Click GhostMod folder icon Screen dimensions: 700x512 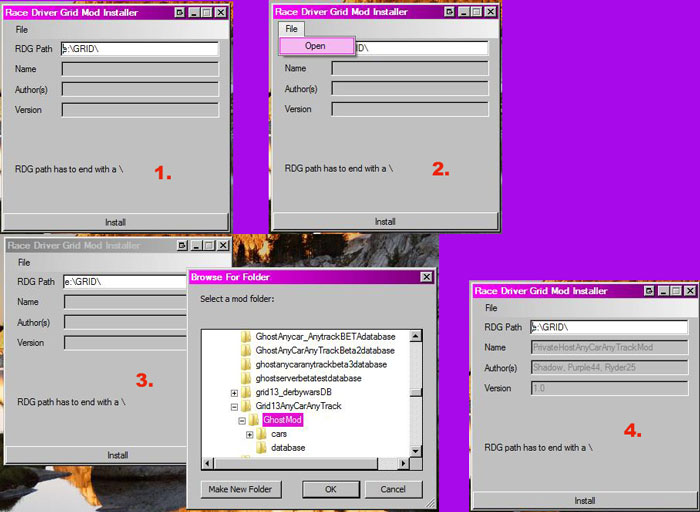point(254,420)
